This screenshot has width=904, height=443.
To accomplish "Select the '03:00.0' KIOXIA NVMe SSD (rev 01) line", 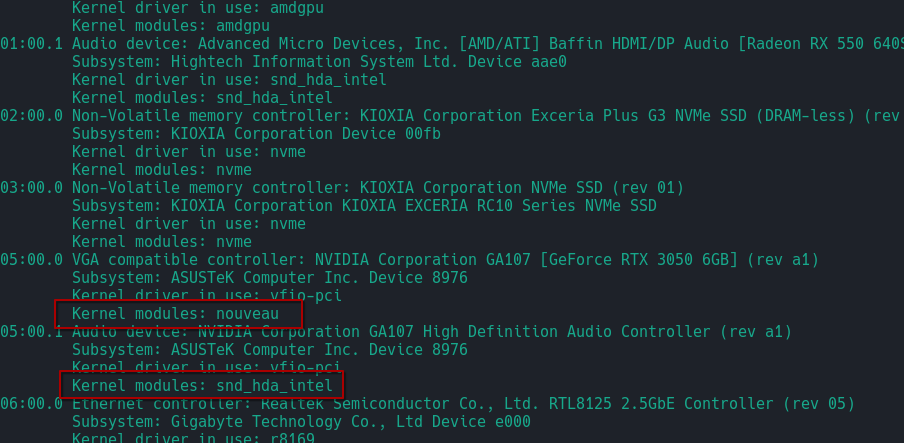I will click(x=342, y=187).
